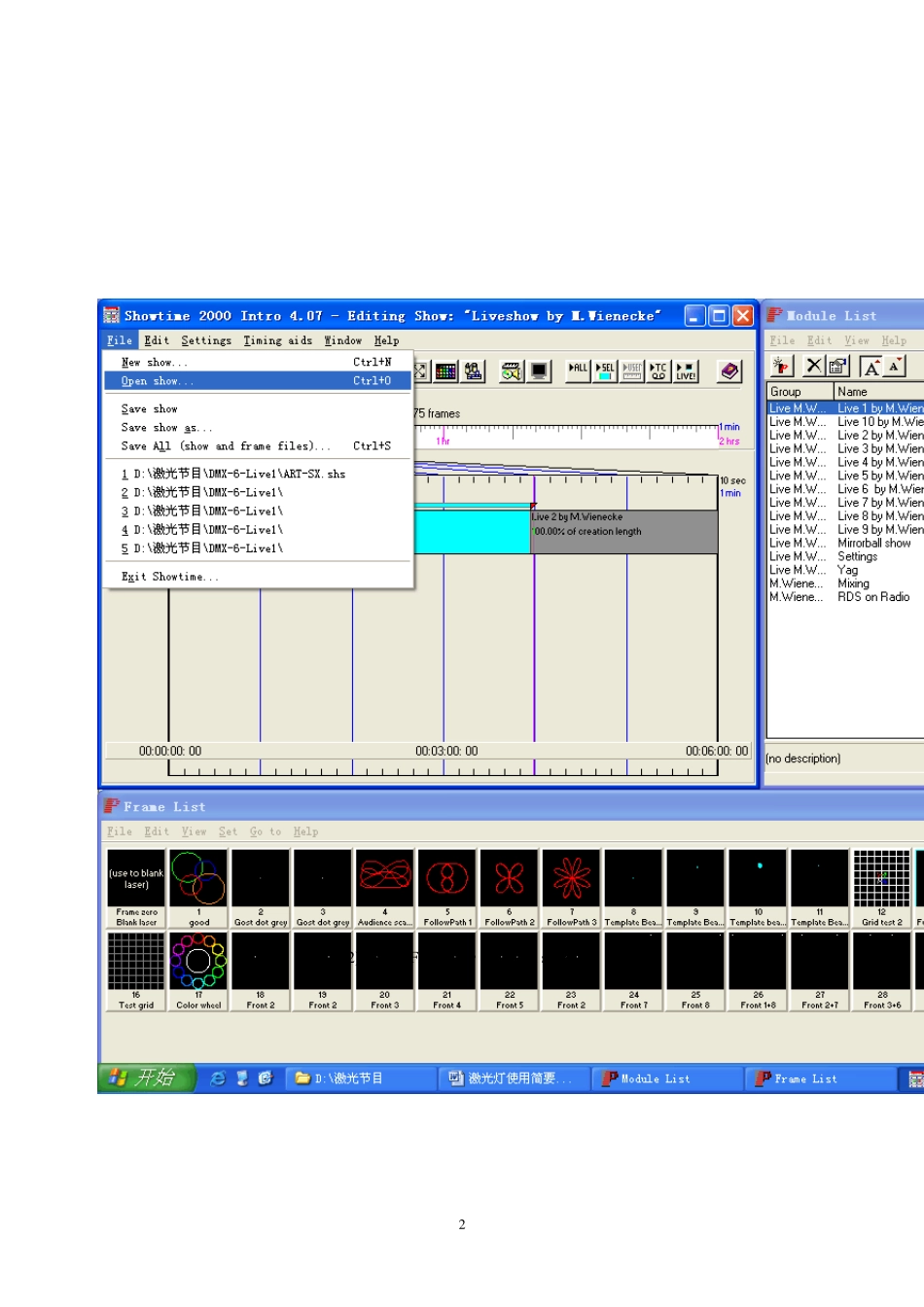Select the 'Mixing' module row
This screenshot has width=924, height=1307.
pos(845,583)
